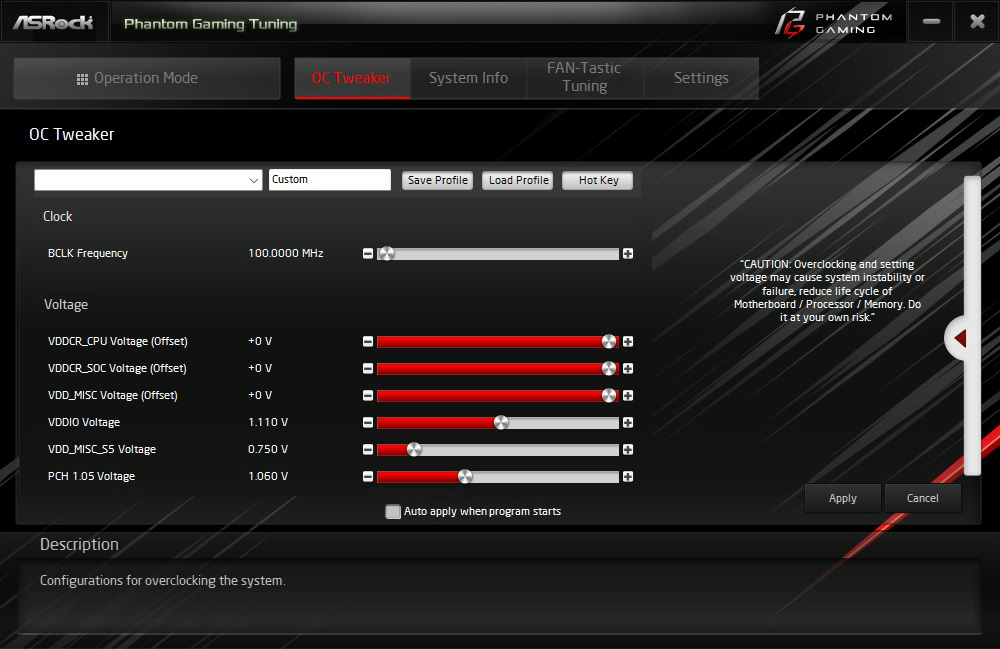Screen dimensions: 1000x649
Task: Decrease VDDIO Voltage with minus icon
Action: (x=368, y=423)
